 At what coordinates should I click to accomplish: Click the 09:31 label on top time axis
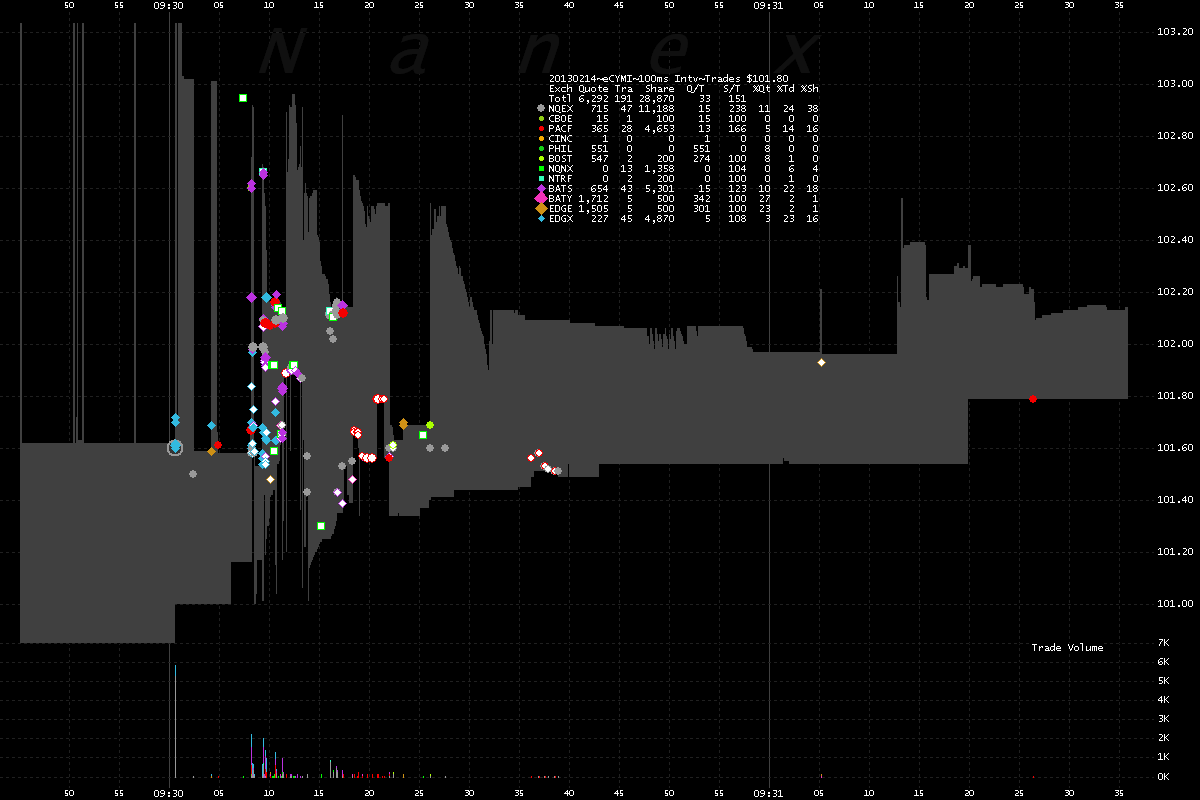[769, 6]
